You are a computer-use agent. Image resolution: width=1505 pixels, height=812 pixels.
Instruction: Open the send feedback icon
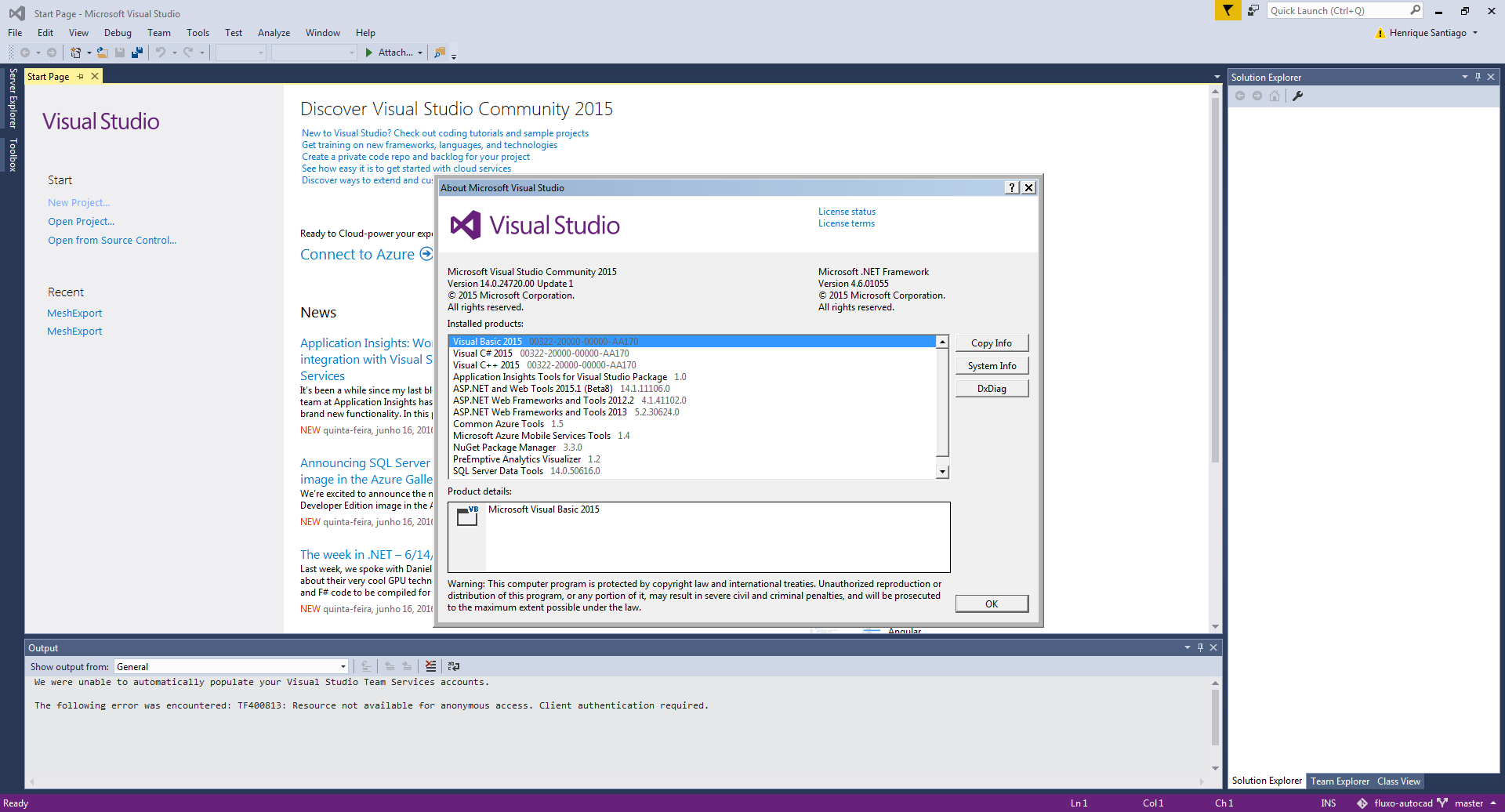point(1253,10)
